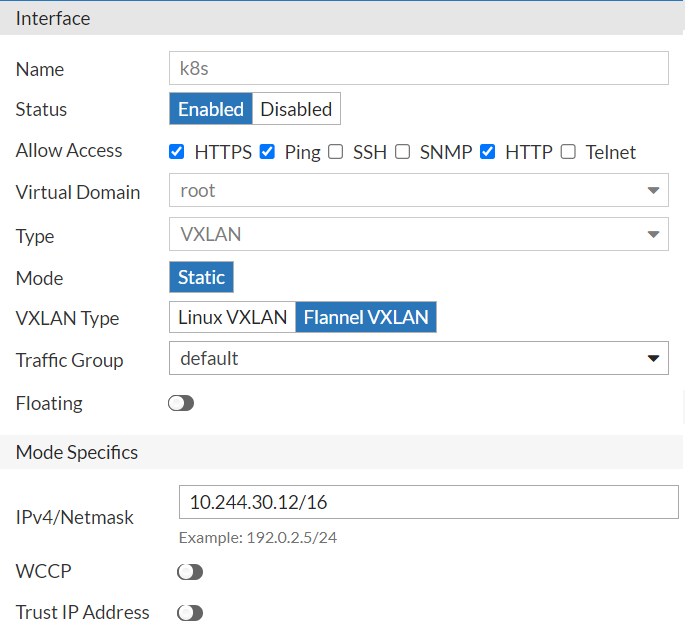Set interface status to Enabled
Screen dimensions: 685x639
pyautogui.click(x=210, y=109)
